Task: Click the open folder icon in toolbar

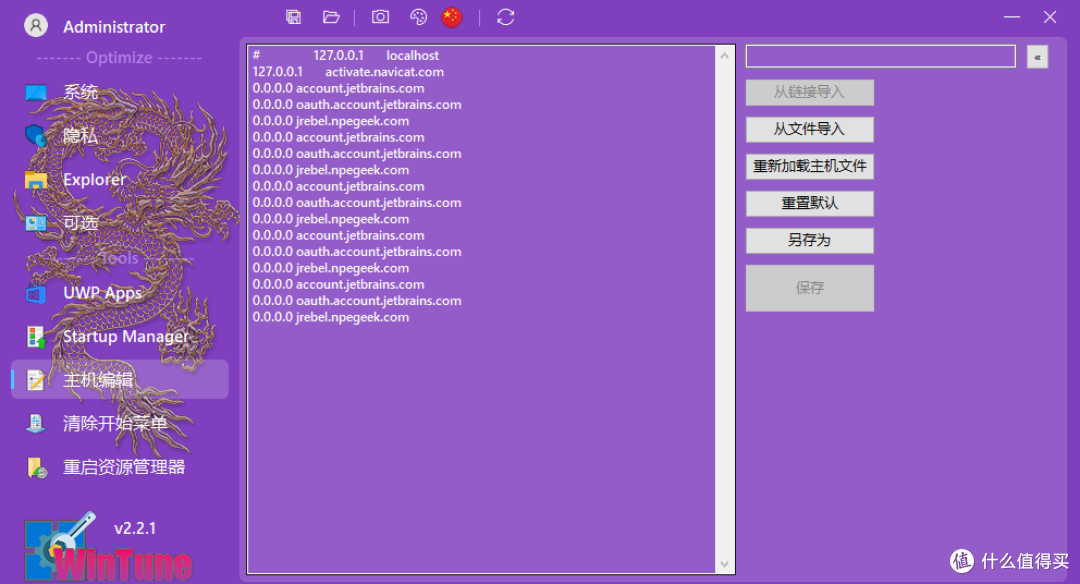Action: 331,17
